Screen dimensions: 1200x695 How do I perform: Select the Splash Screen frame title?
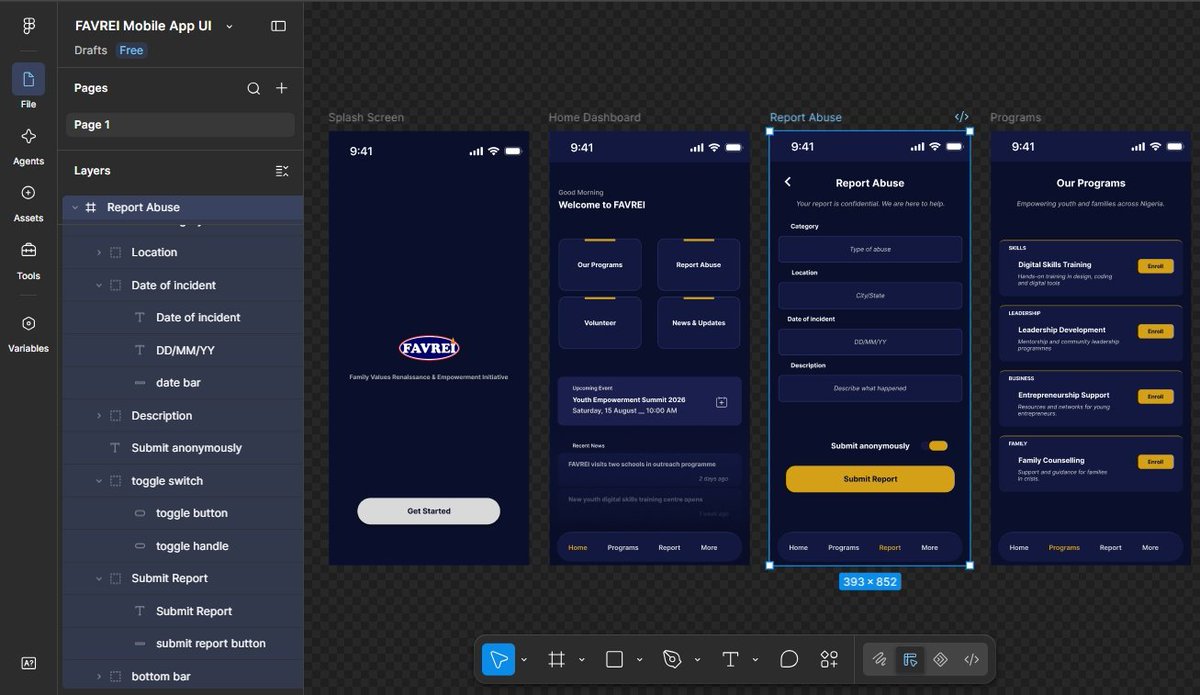tap(366, 117)
